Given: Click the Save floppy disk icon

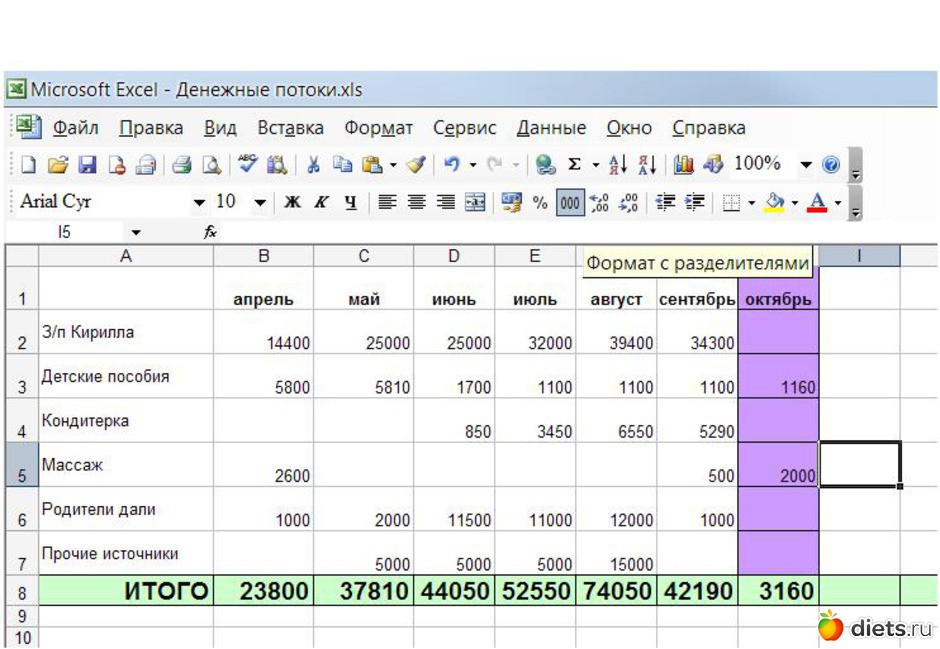Looking at the screenshot, I should (87, 165).
